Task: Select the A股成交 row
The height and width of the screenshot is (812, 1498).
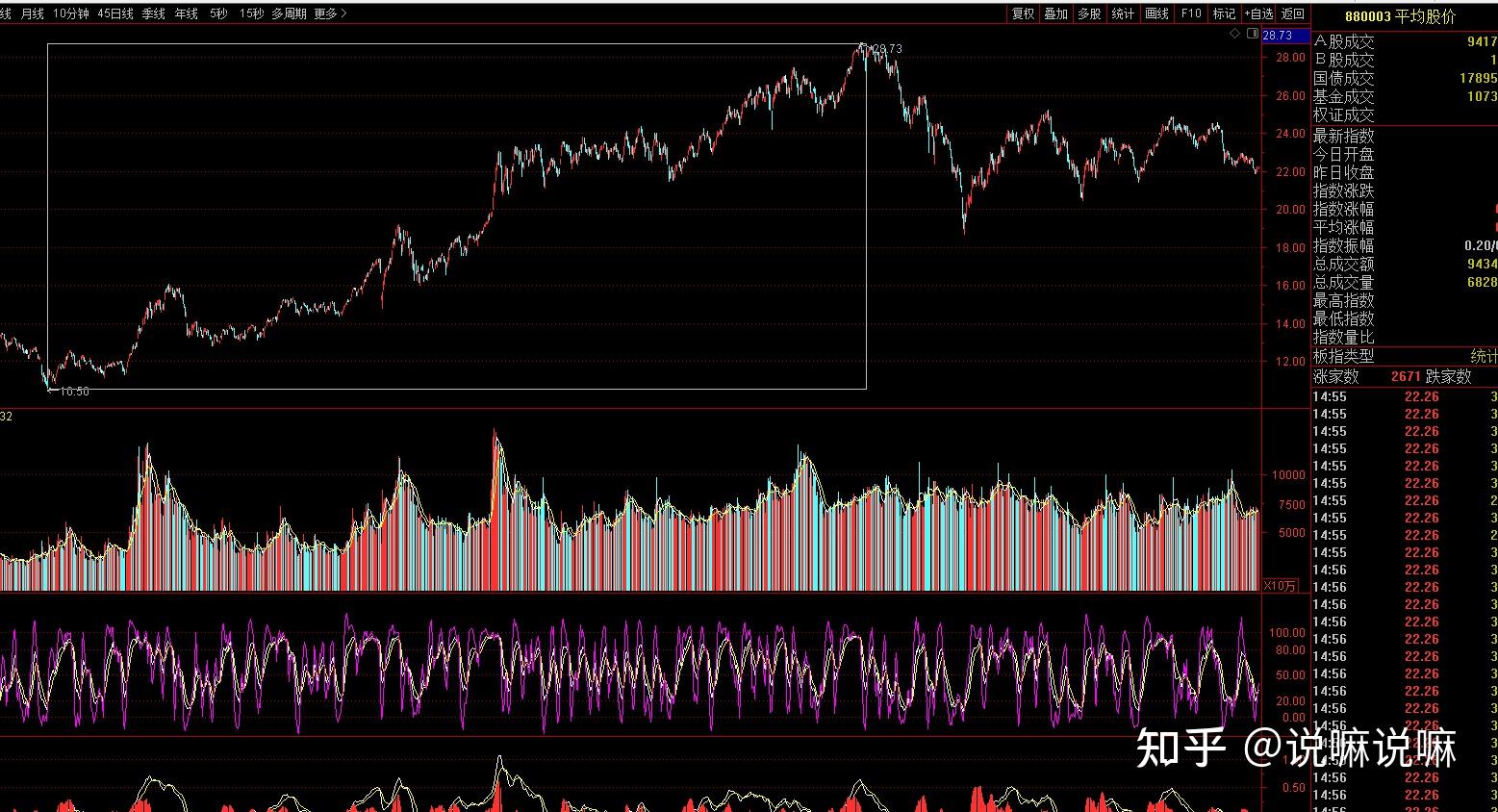Action: (x=1405, y=41)
